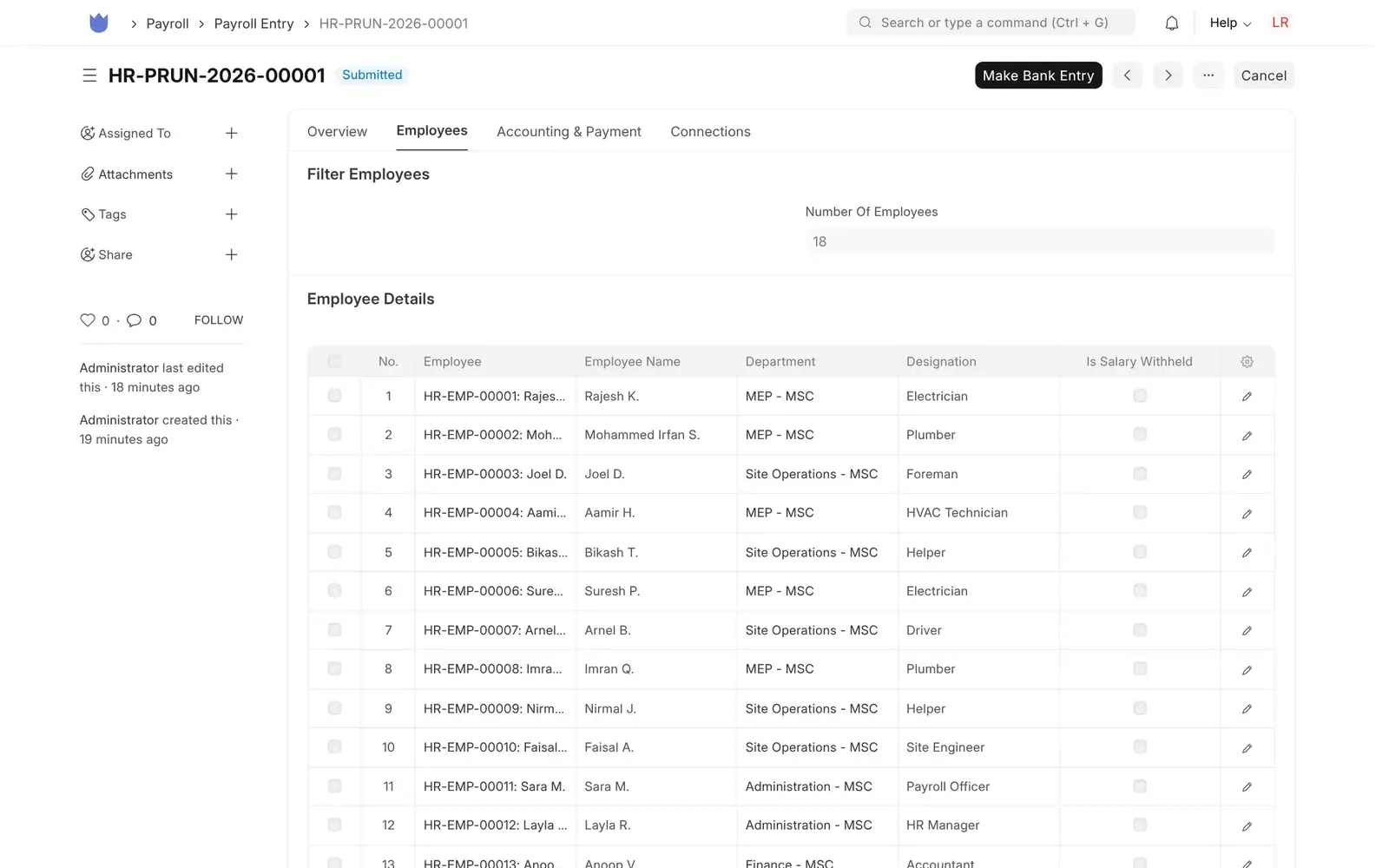Image resolution: width=1389 pixels, height=868 pixels.
Task: Go to next document arrow
Action: coord(1168,76)
